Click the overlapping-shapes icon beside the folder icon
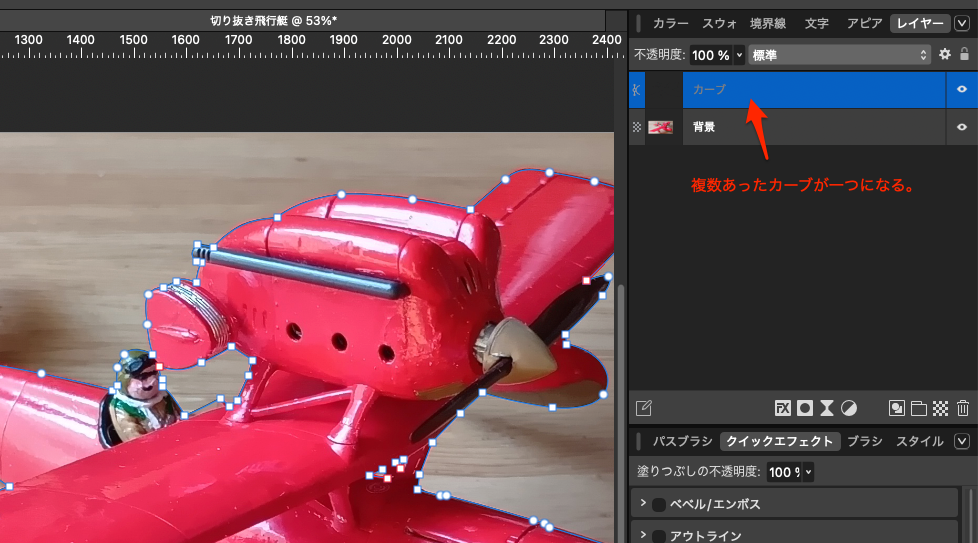Screen dimensions: 978x543 click(896, 408)
